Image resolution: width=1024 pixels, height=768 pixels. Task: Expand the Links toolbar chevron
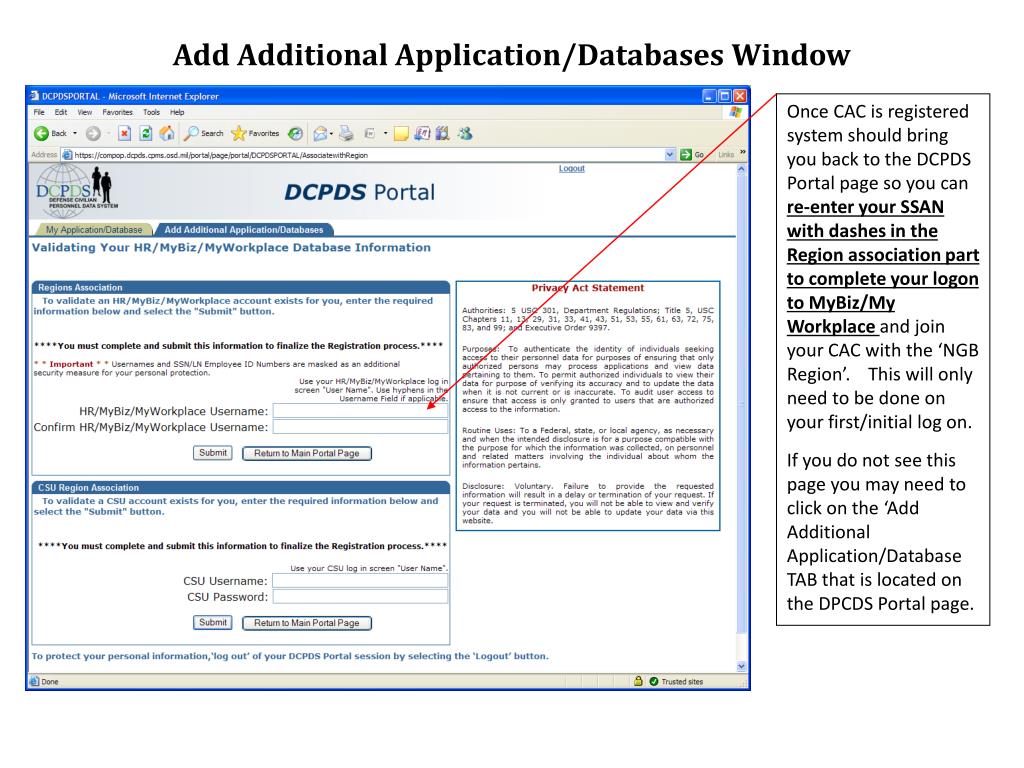click(743, 153)
